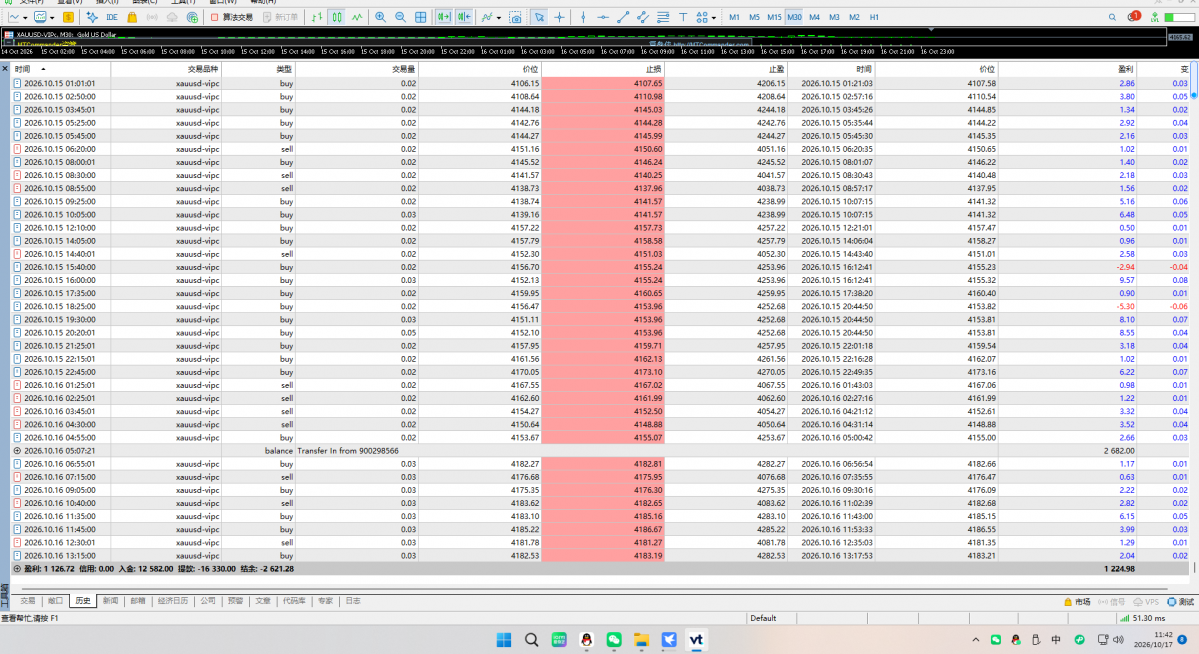Switch chart to line chart view
Viewport: 1199px width, 654px height.
(357, 17)
